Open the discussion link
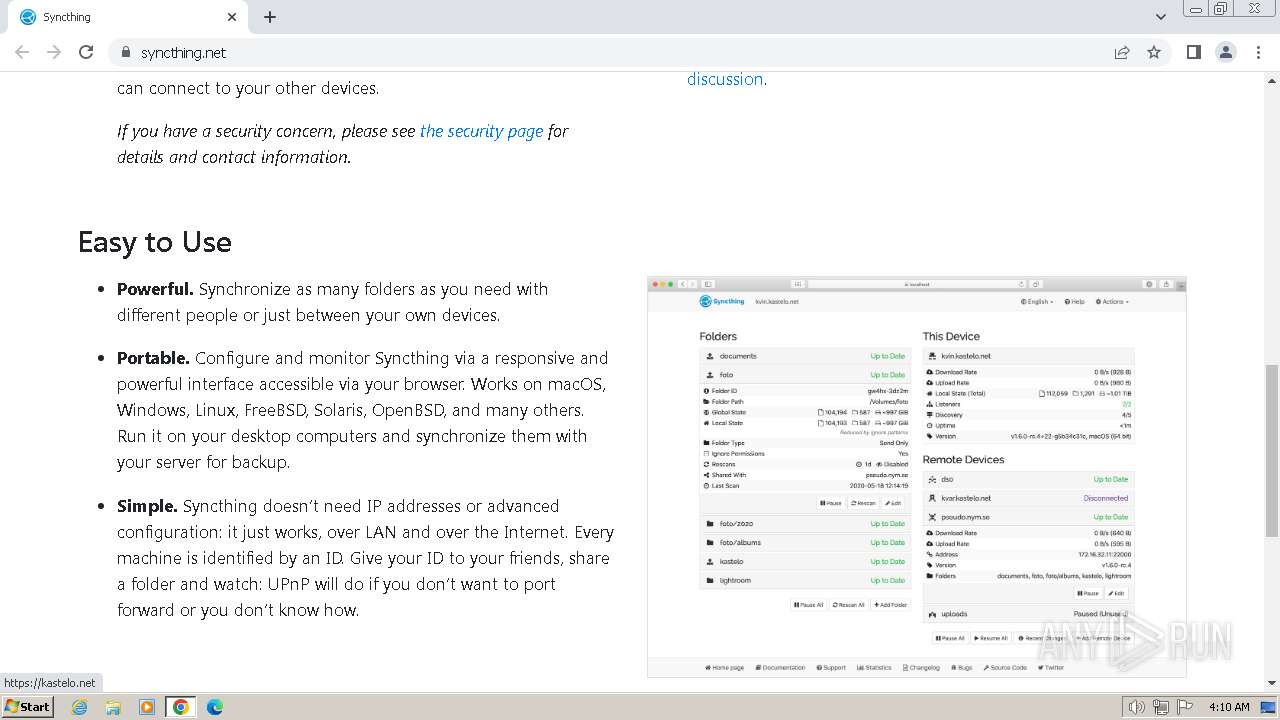This screenshot has height=720, width=1280. click(x=725, y=79)
